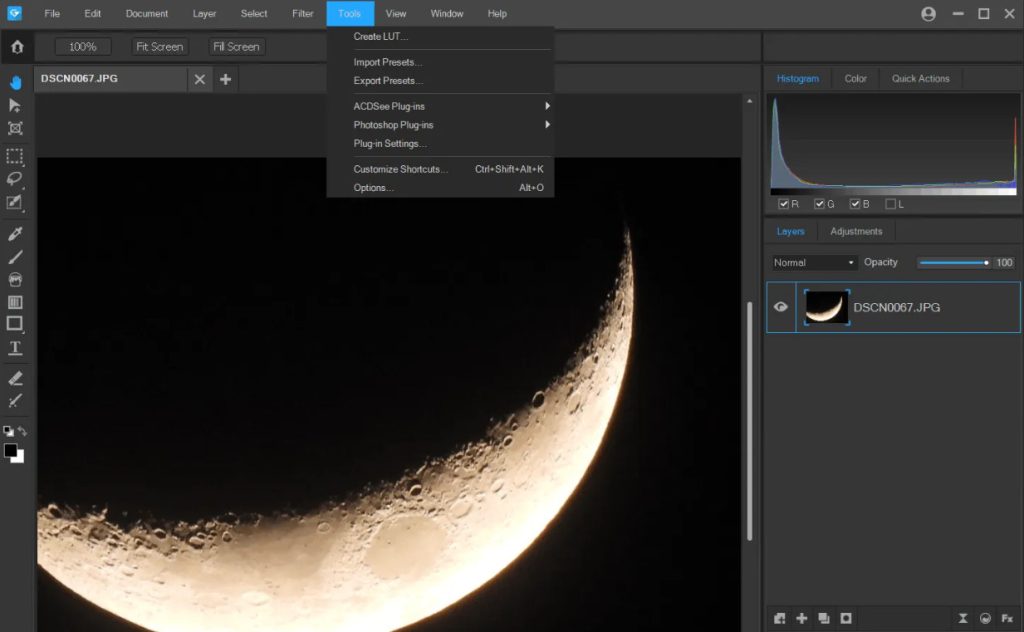The width and height of the screenshot is (1024, 632).
Task: Open the Window menu
Action: pyautogui.click(x=447, y=13)
